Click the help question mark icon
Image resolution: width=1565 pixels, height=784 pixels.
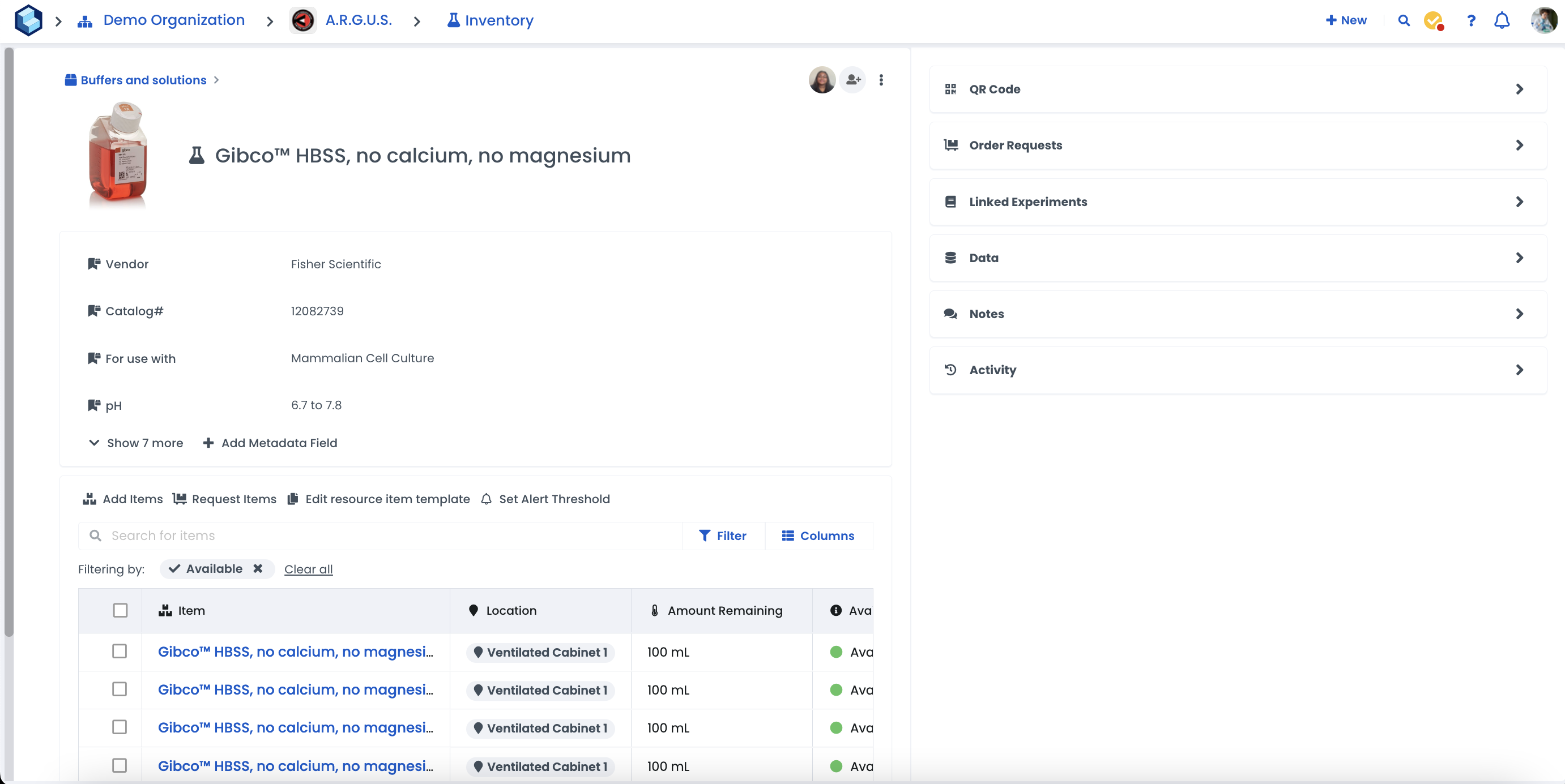coord(1471,20)
